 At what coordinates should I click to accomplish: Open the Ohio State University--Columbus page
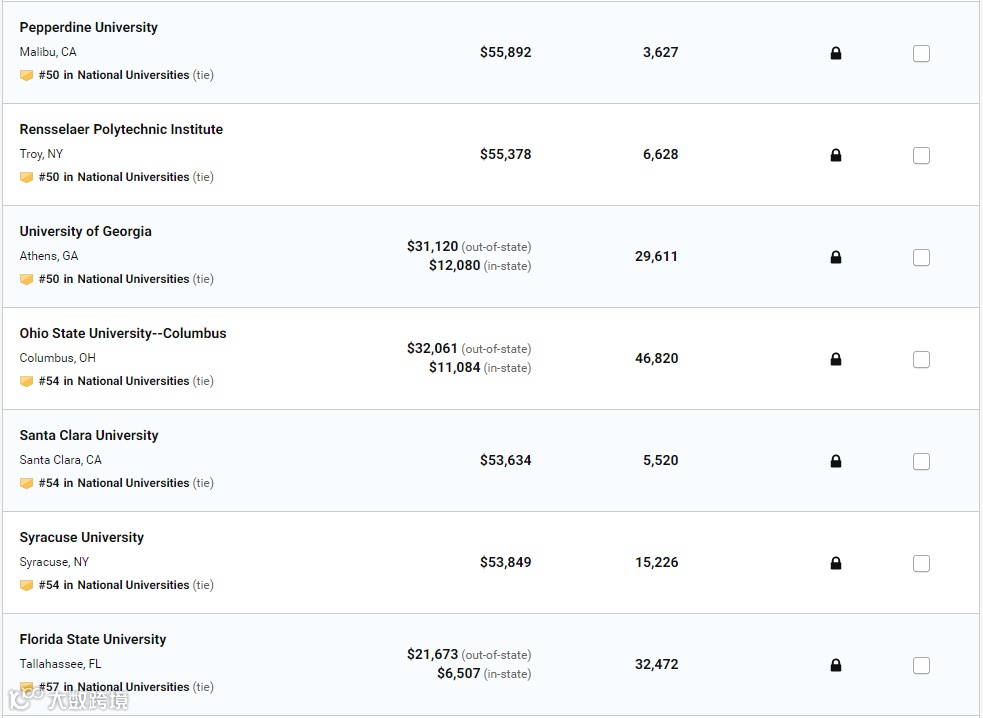(123, 333)
